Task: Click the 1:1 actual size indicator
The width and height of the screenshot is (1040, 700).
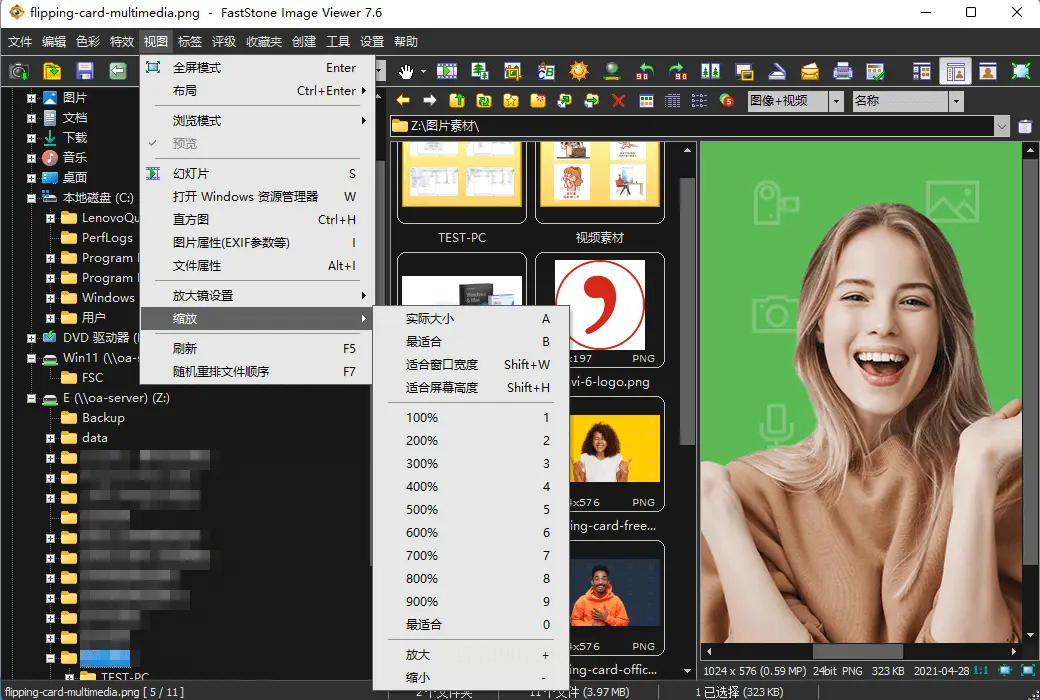Action: coord(981,671)
